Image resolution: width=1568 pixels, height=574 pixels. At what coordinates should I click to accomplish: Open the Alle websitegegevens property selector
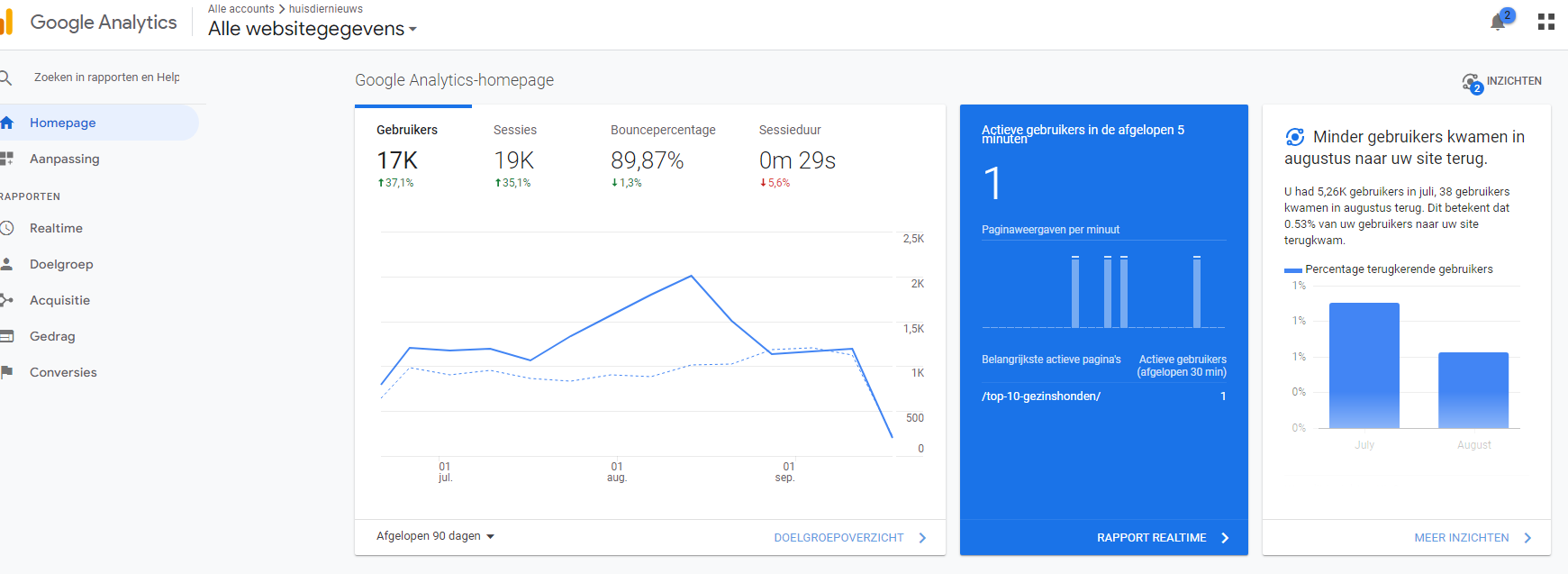tap(313, 29)
